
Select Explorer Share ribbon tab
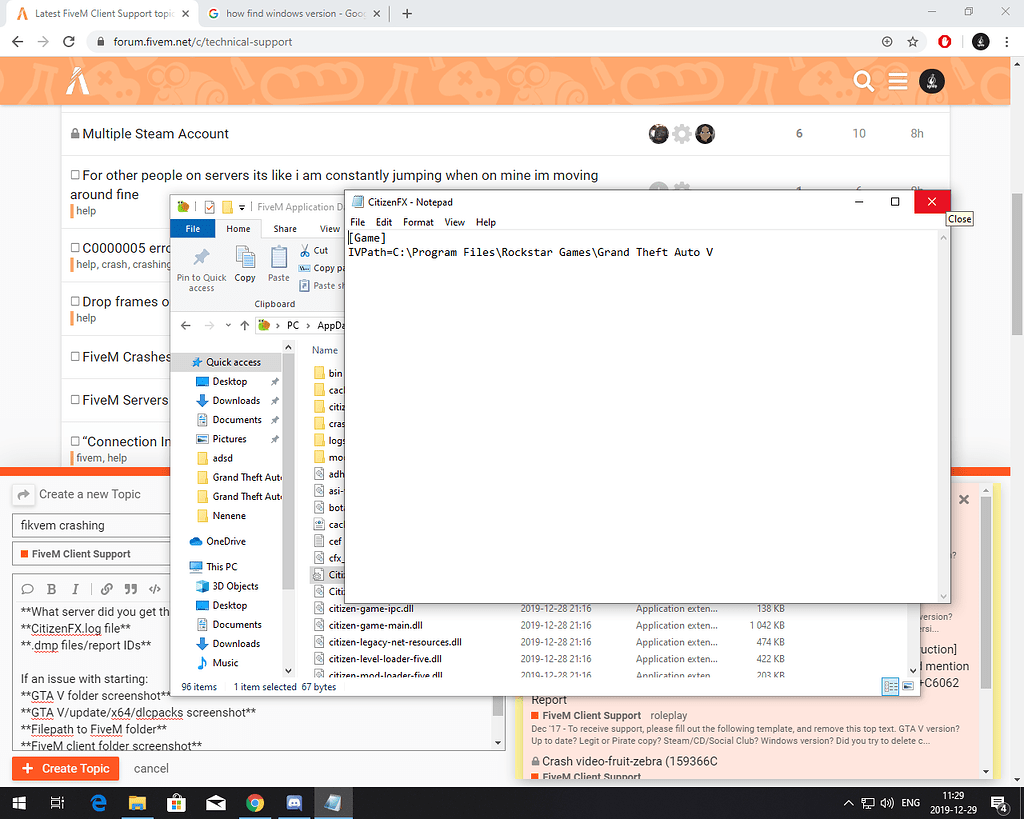coord(285,229)
